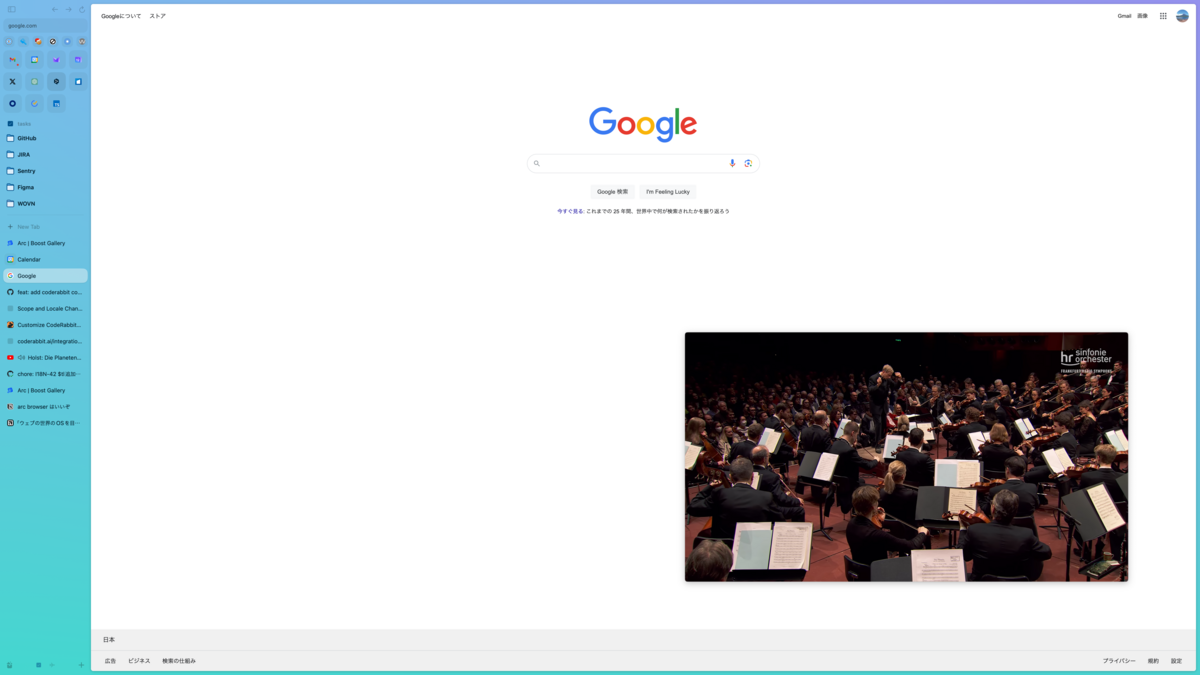The width and height of the screenshot is (1200, 675).
Task: Expand the Sentry folder
Action: click(x=46, y=171)
